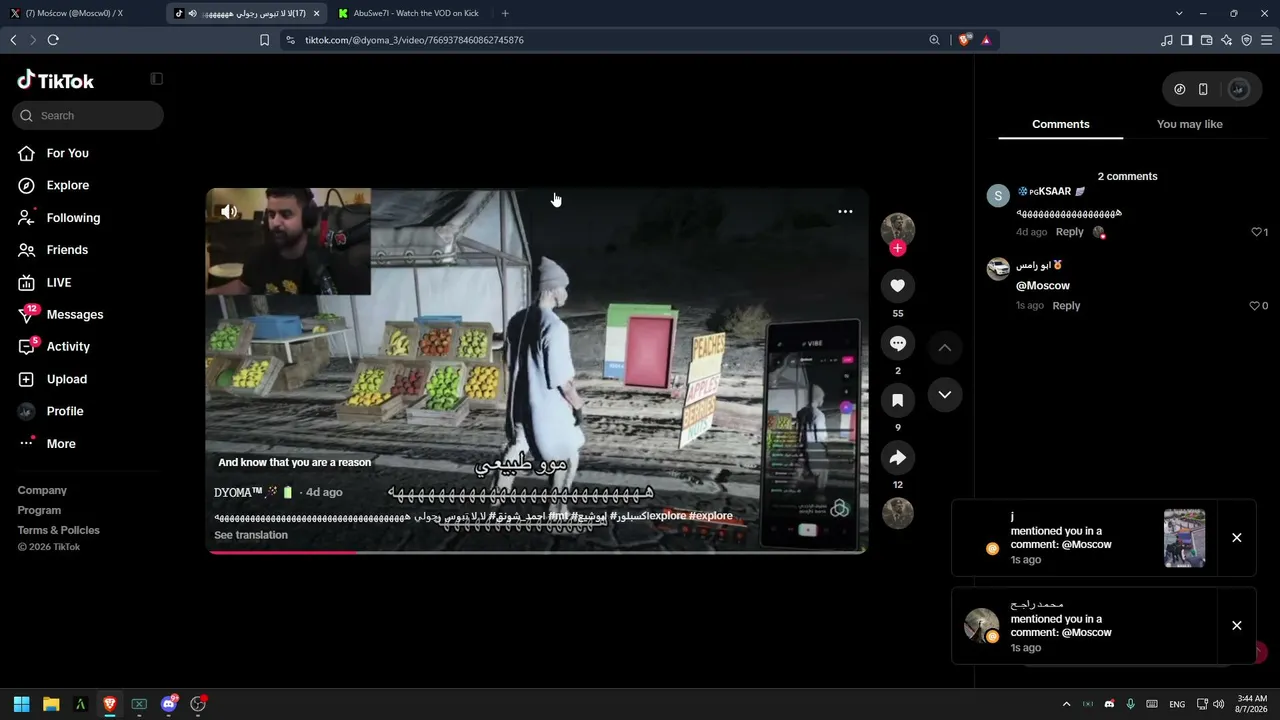This screenshot has height=720, width=1280.
Task: Go to the next video
Action: pyautogui.click(x=944, y=394)
